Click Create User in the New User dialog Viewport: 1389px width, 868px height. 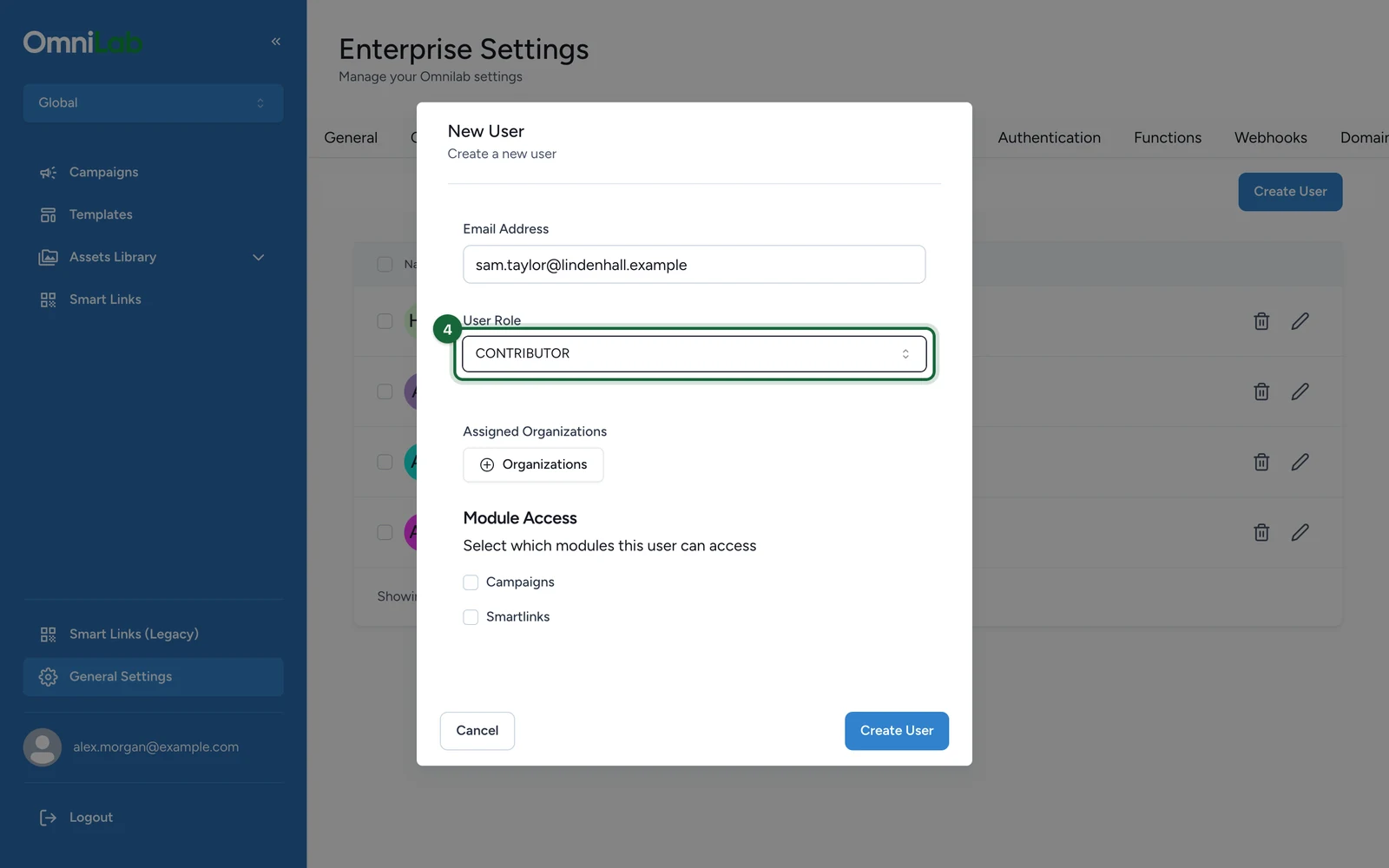coord(897,731)
